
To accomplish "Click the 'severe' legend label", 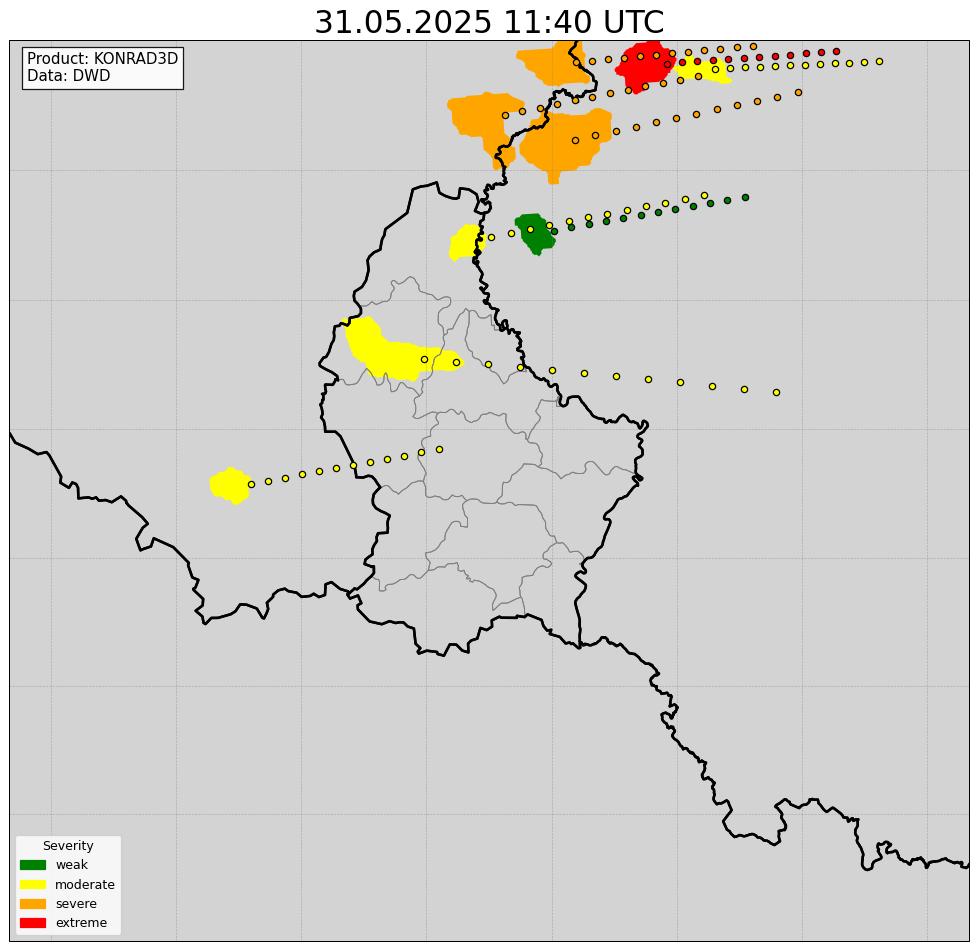I will tap(76, 903).
